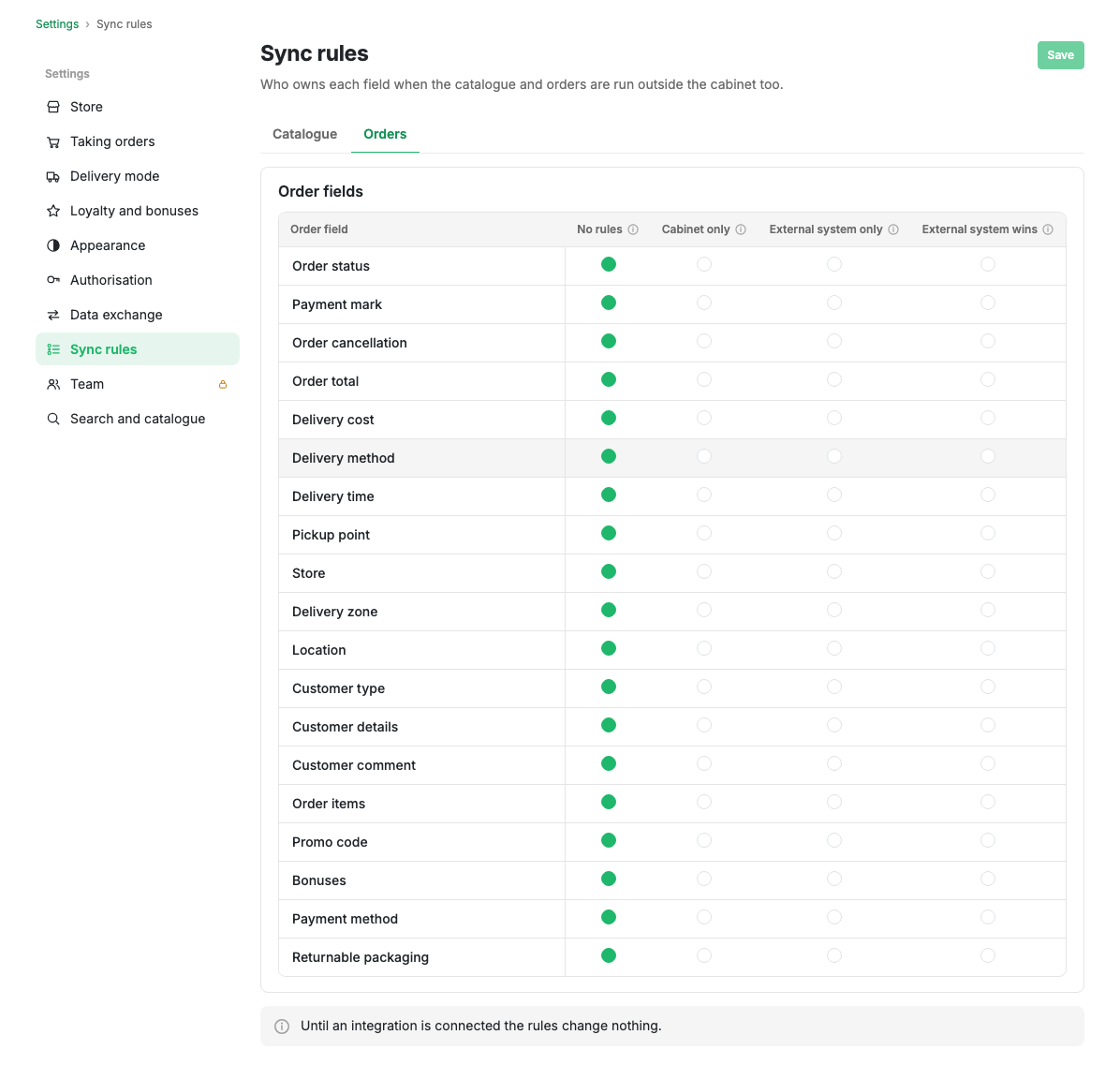Click the Loyalty and bonuses star icon

(52, 212)
